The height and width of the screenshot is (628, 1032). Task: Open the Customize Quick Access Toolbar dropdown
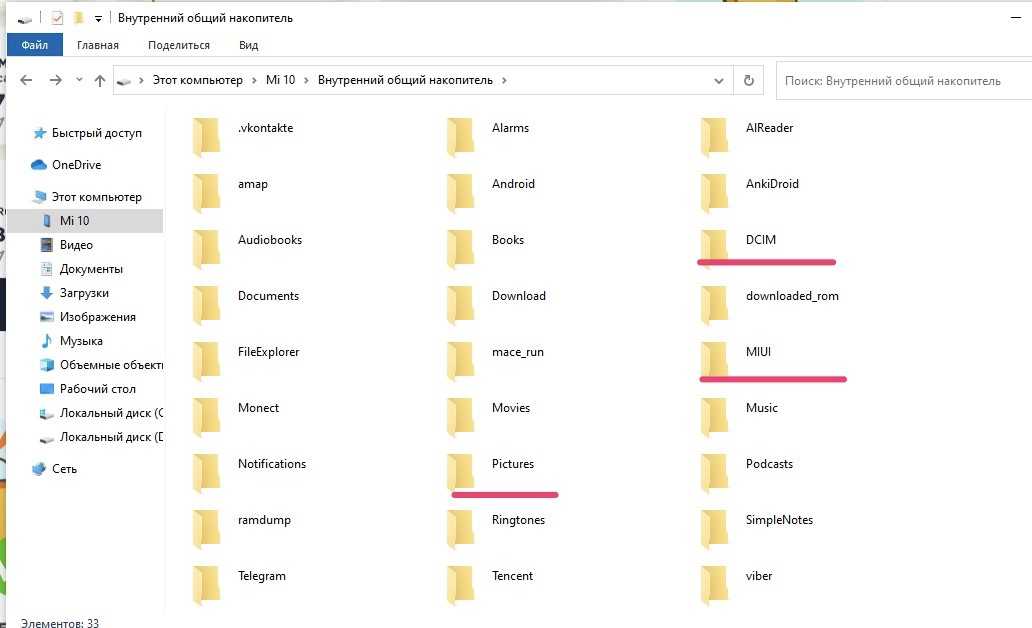pos(98,19)
